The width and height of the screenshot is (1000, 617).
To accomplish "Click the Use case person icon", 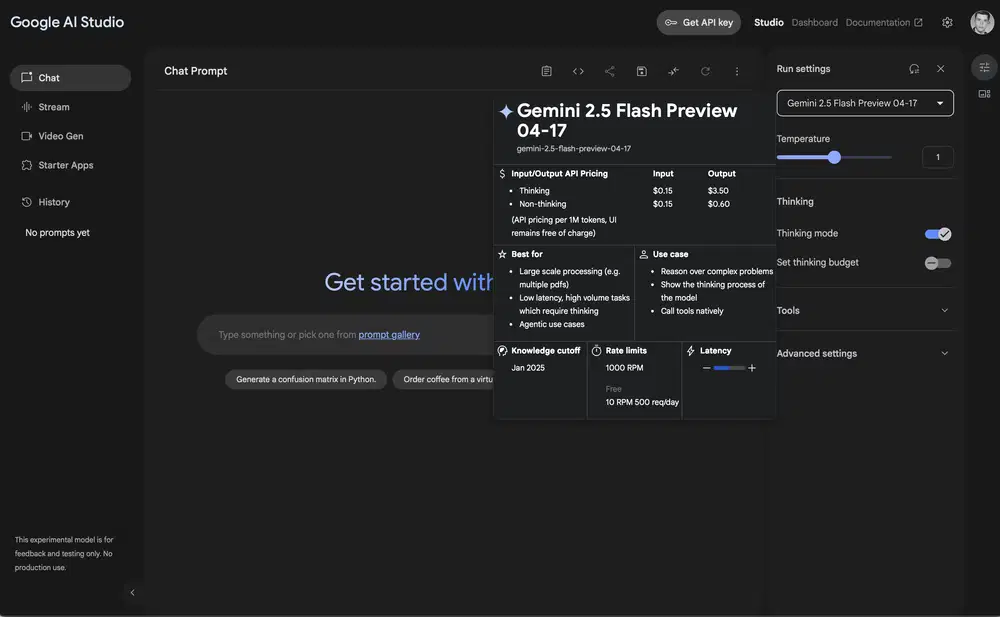I will point(643,254).
